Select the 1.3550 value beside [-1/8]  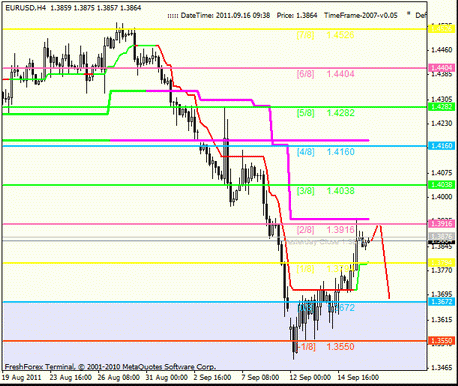(340, 347)
